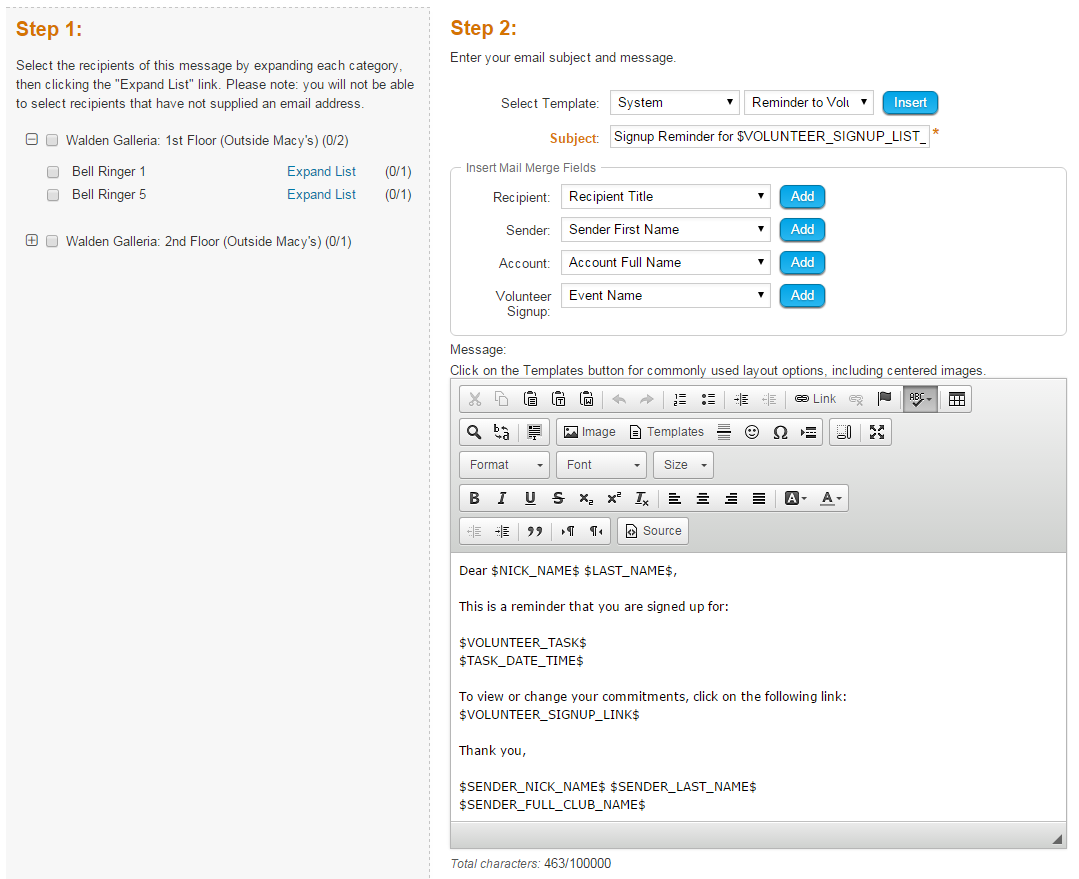Click the Insert template button
The width and height of the screenshot is (1079, 879).
(909, 102)
